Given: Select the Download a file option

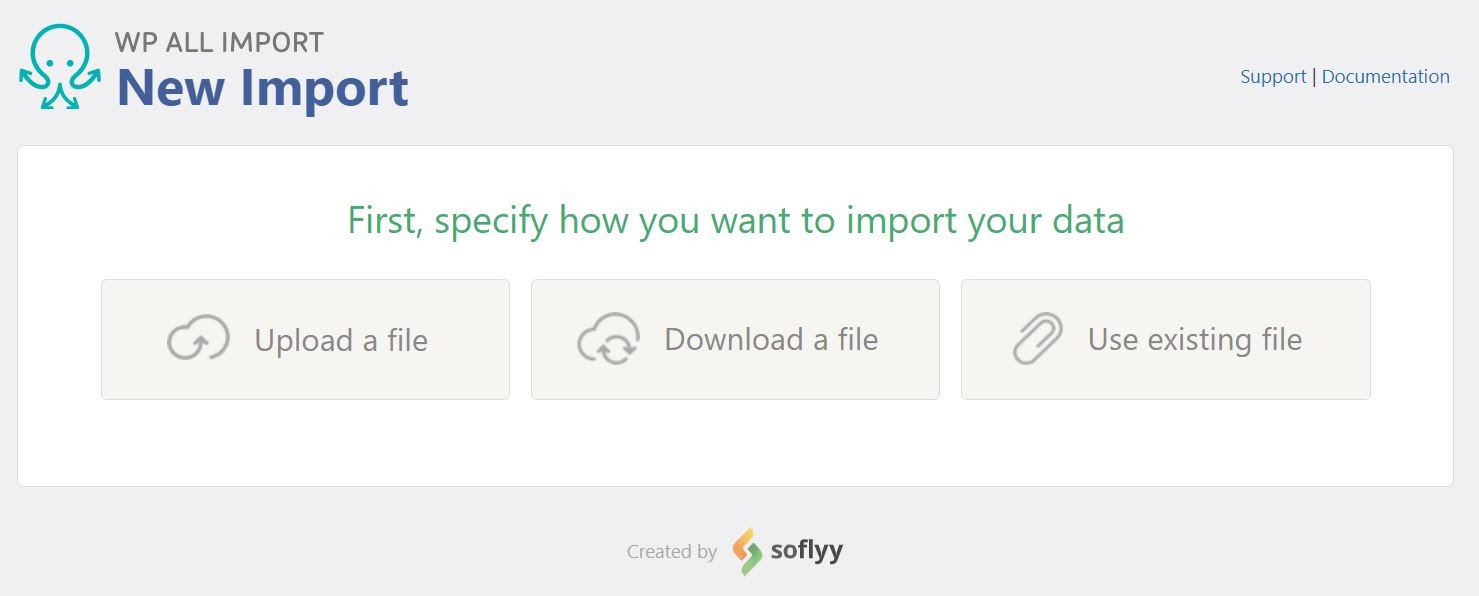Looking at the screenshot, I should tap(735, 339).
